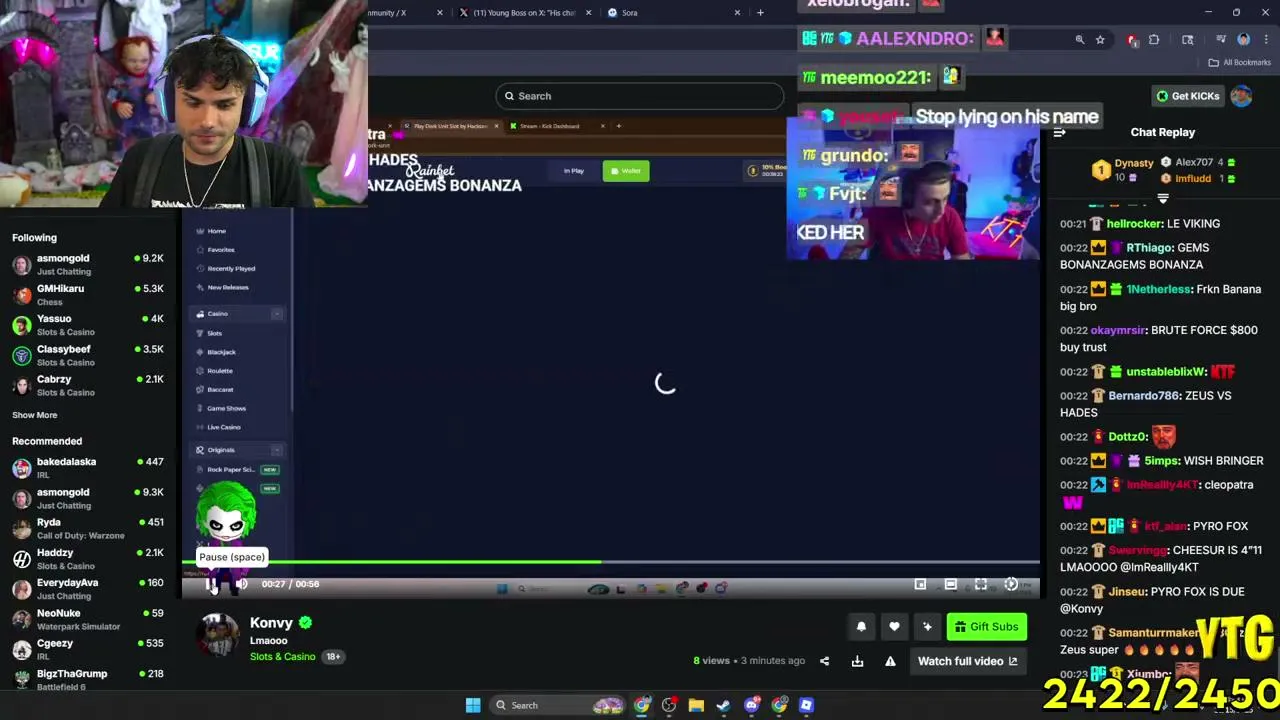Open NeoNuke channel in Recommended
This screenshot has height=720, width=1280.
click(x=88, y=619)
